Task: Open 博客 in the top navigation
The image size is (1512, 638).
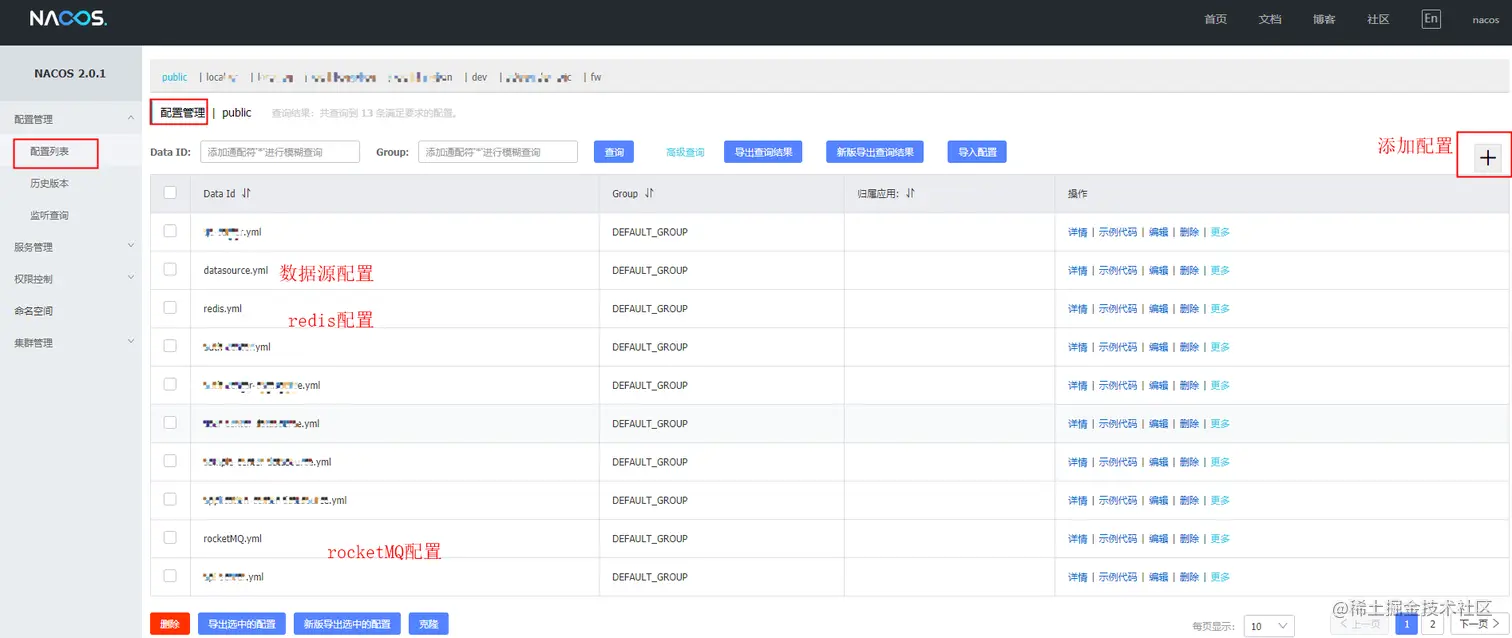Action: tap(1324, 19)
